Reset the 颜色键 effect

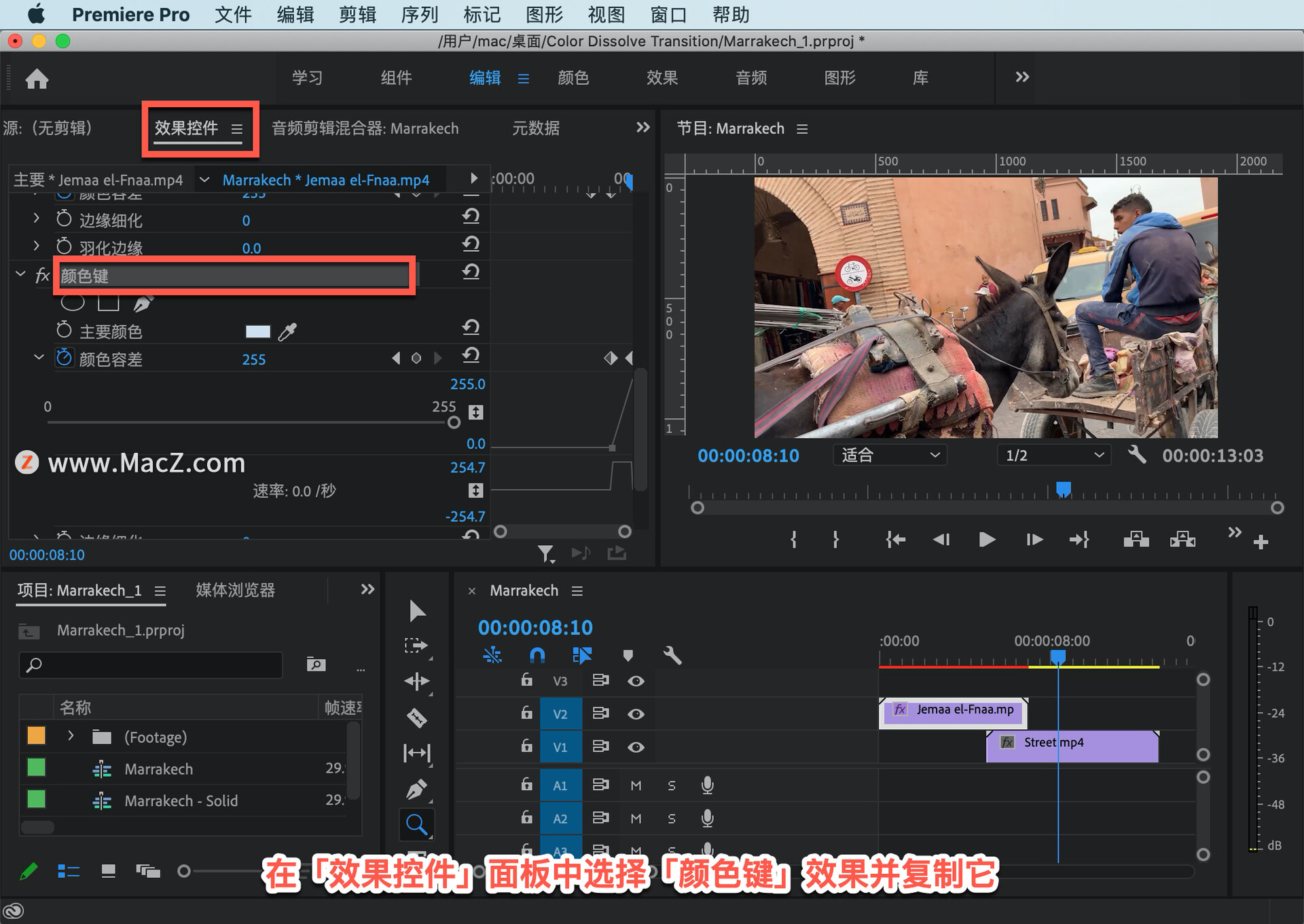pyautogui.click(x=471, y=272)
